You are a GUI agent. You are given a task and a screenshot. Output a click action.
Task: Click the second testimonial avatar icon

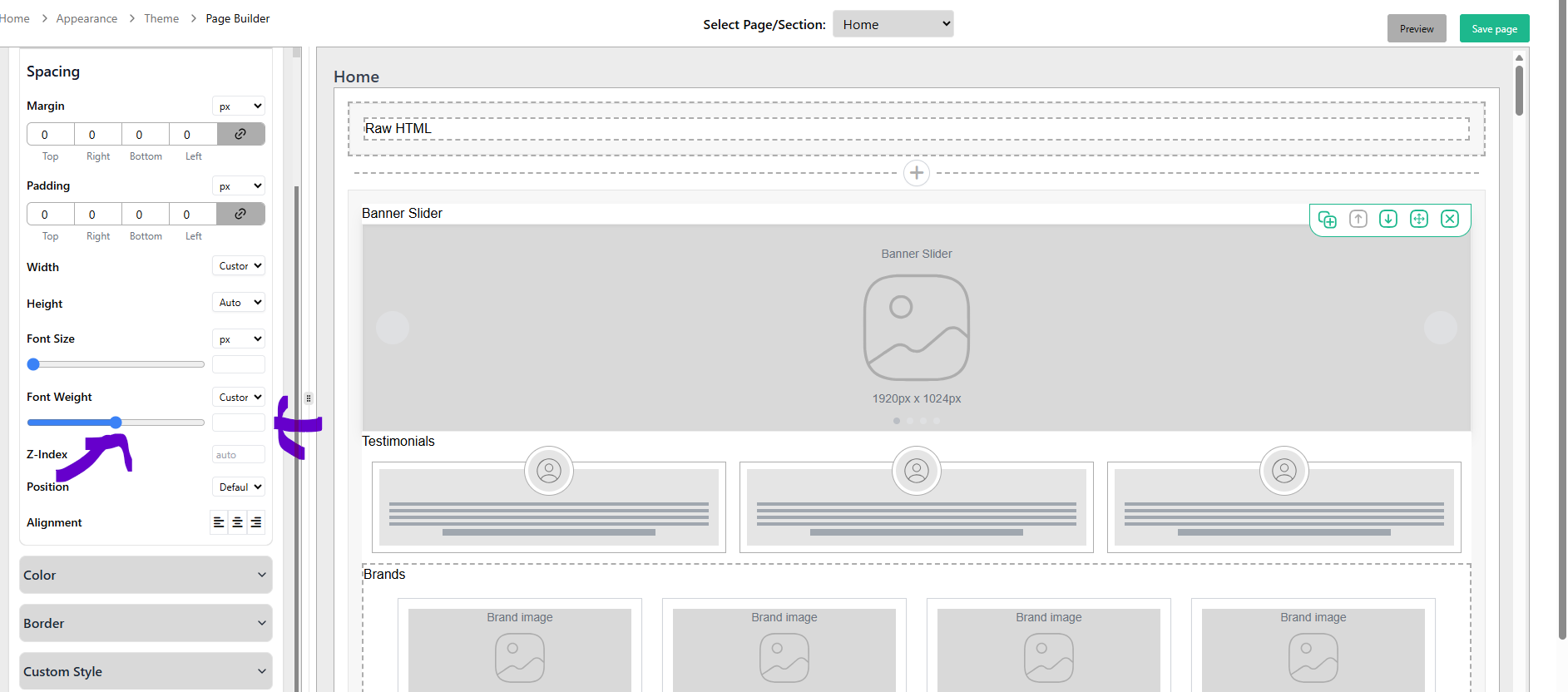(917, 471)
